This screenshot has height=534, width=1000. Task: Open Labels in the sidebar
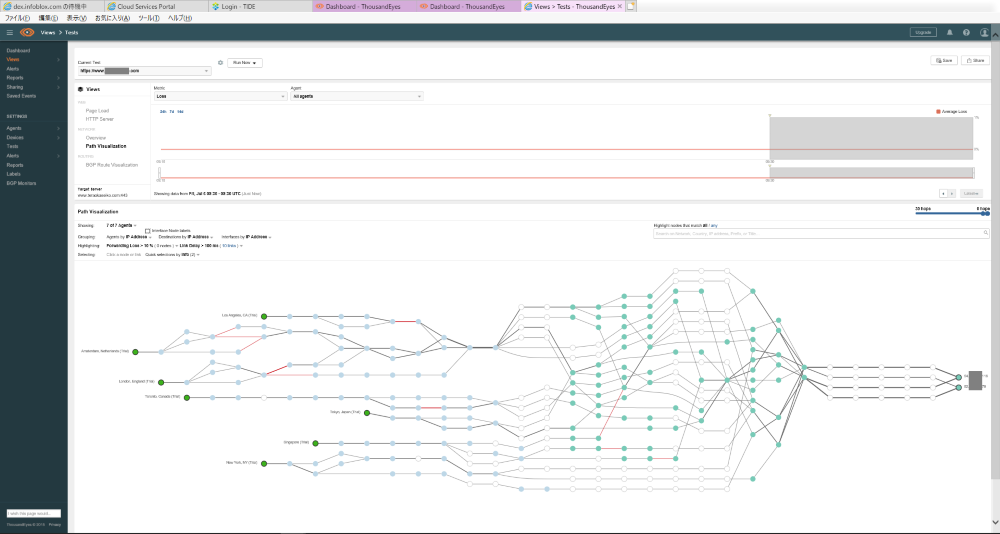tap(13, 174)
